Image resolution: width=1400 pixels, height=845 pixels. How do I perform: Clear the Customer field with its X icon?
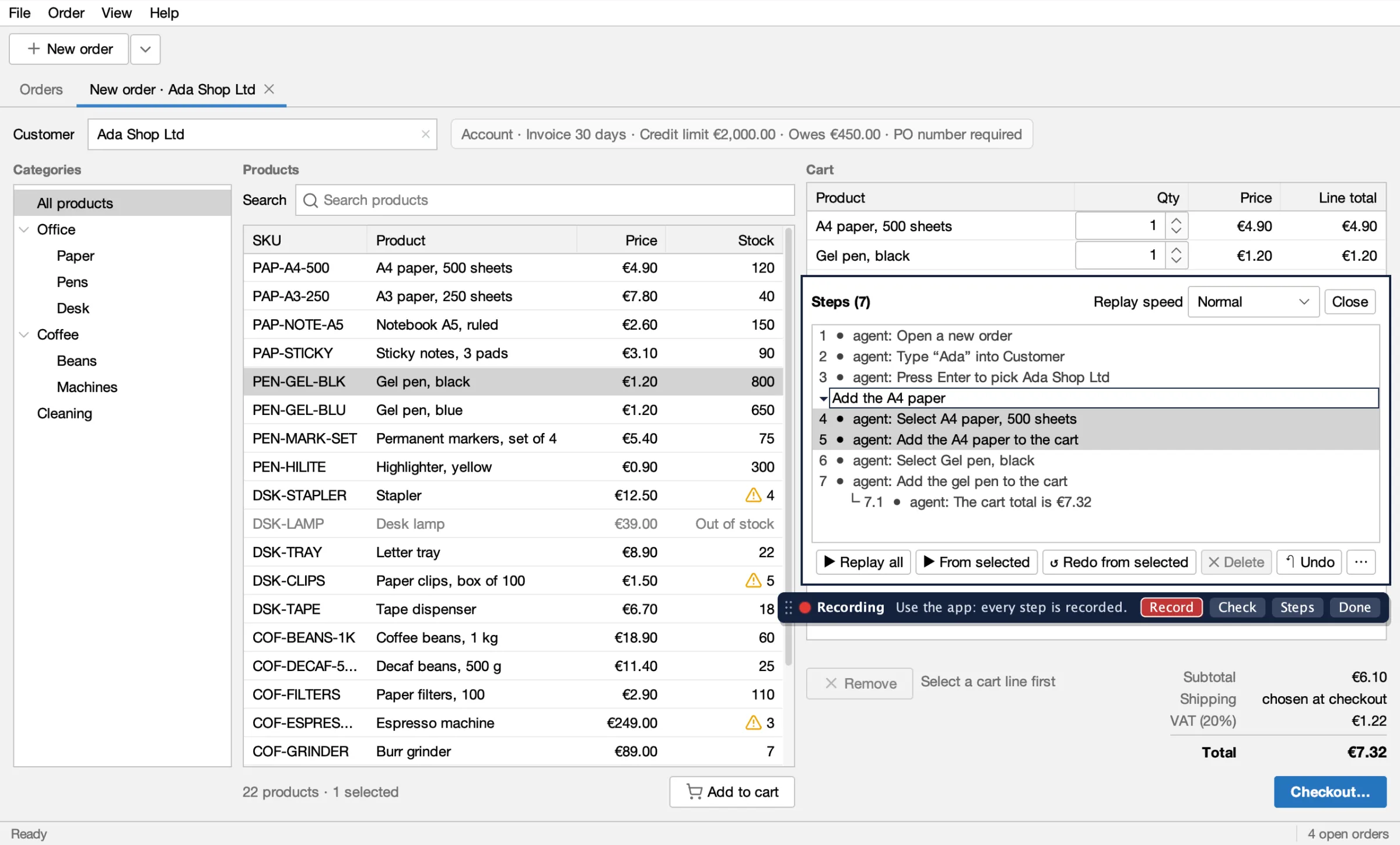[426, 134]
